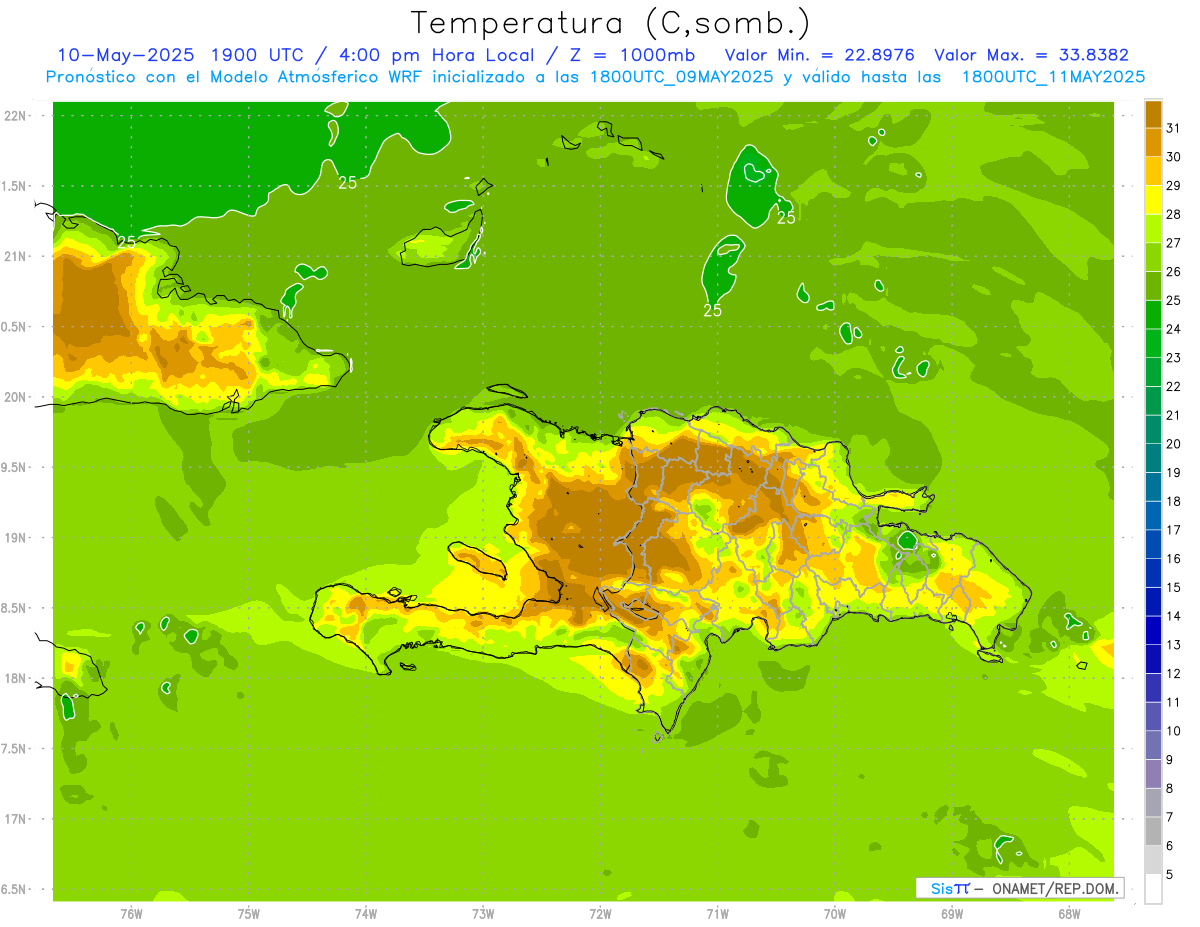The height and width of the screenshot is (927, 1200).
Task: Pick the purple band between 9 and 10
Action: (1153, 745)
